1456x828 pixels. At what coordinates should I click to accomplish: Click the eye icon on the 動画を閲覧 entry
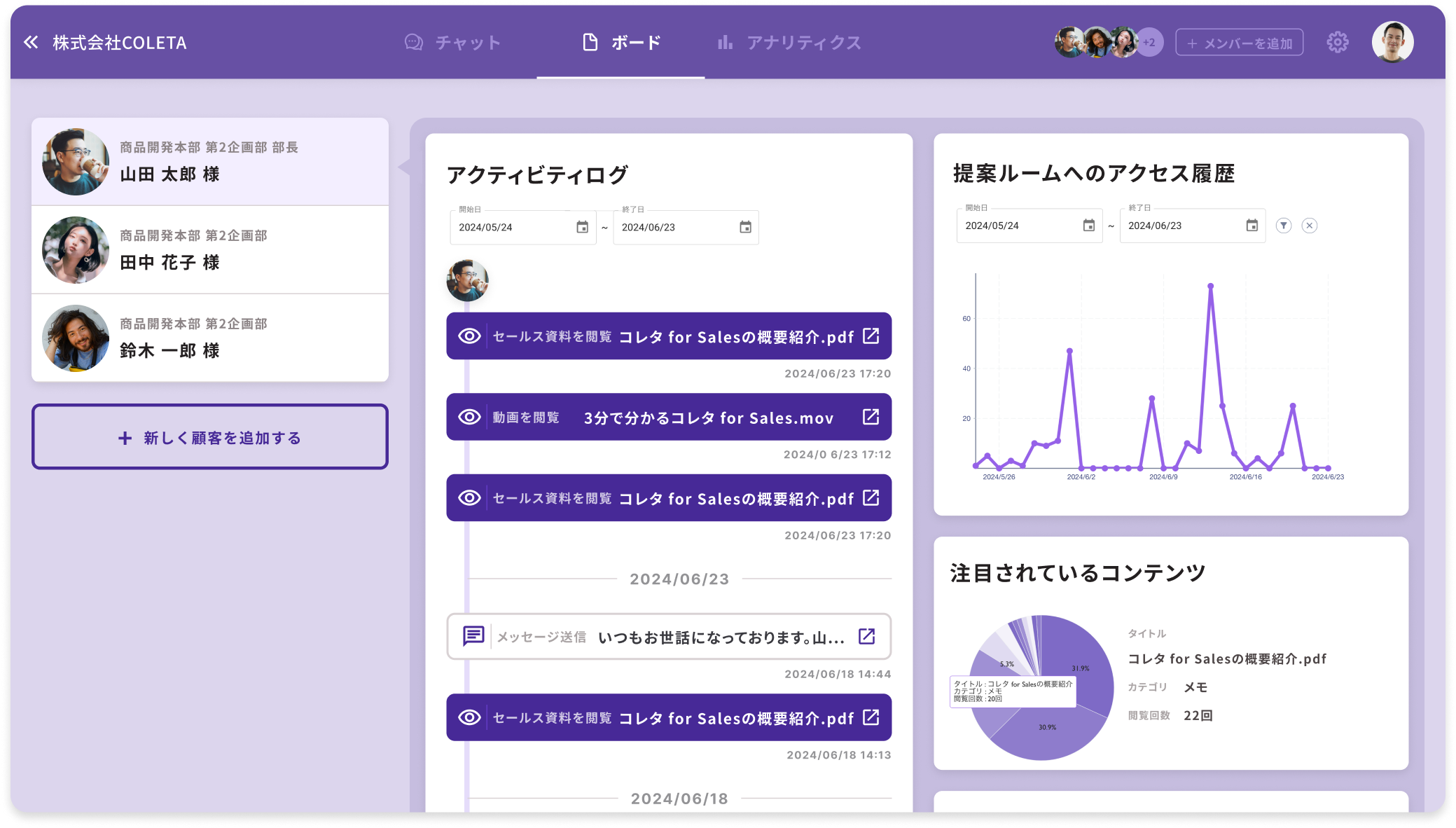(x=469, y=418)
